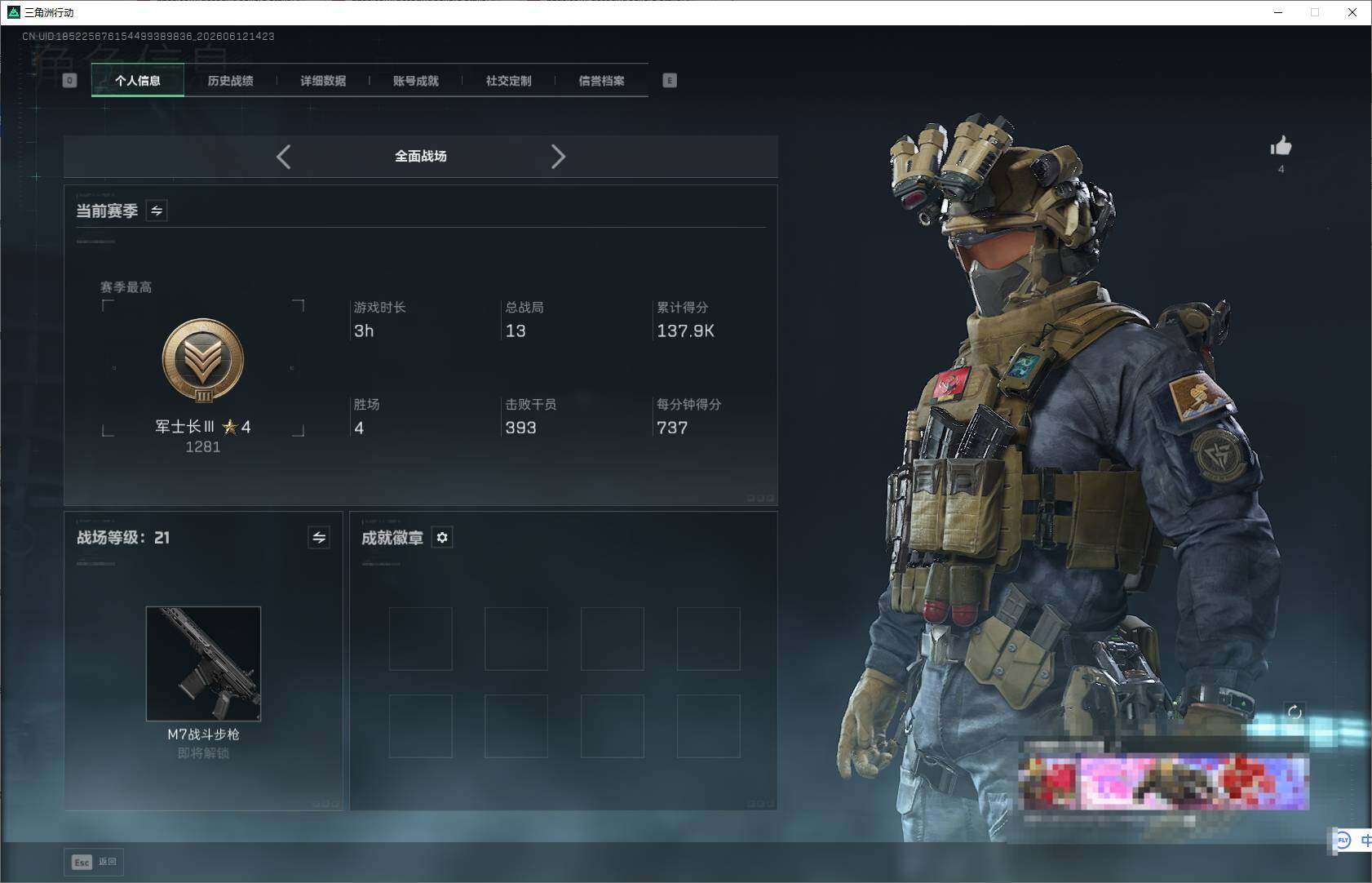The width and height of the screenshot is (1372, 883).
Task: Click the 累计得分 value 137.9K
Action: click(686, 331)
